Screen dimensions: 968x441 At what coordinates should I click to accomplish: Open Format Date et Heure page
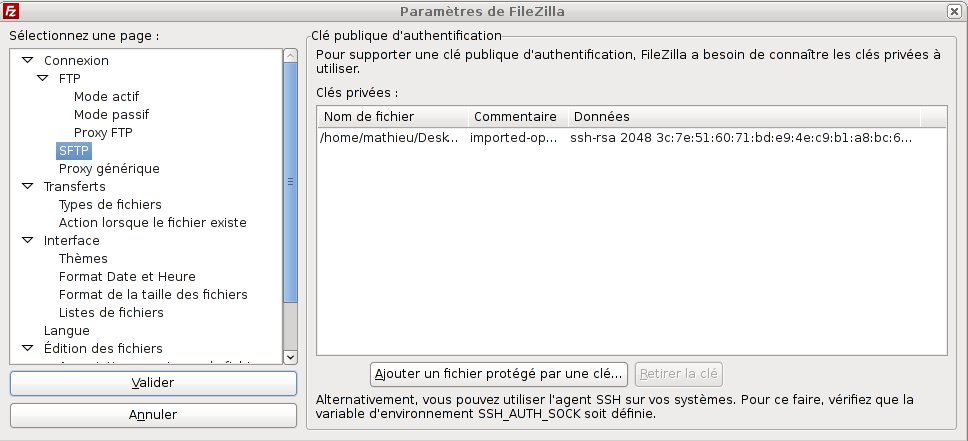(127, 276)
